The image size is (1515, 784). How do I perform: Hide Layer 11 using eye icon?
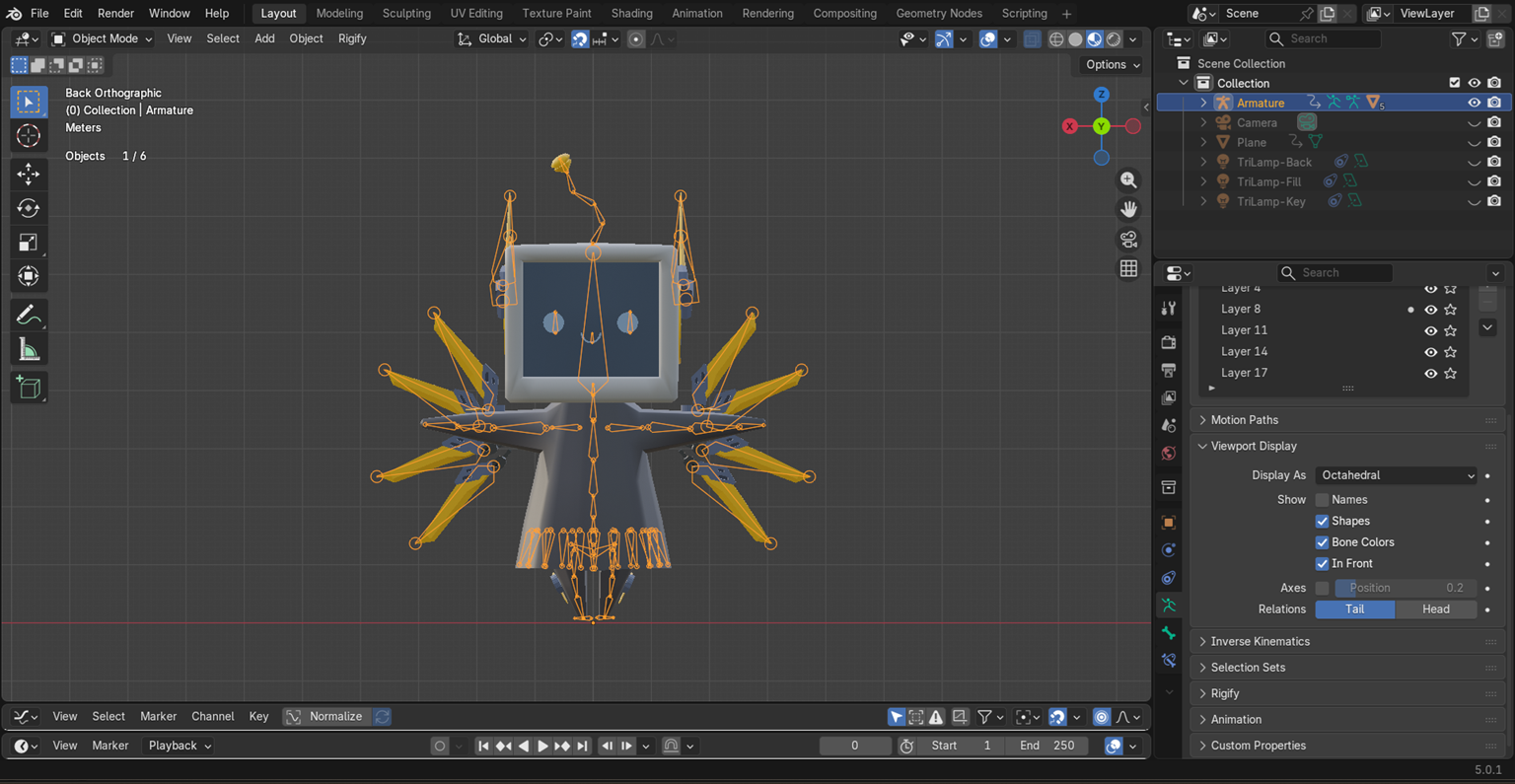coord(1430,330)
